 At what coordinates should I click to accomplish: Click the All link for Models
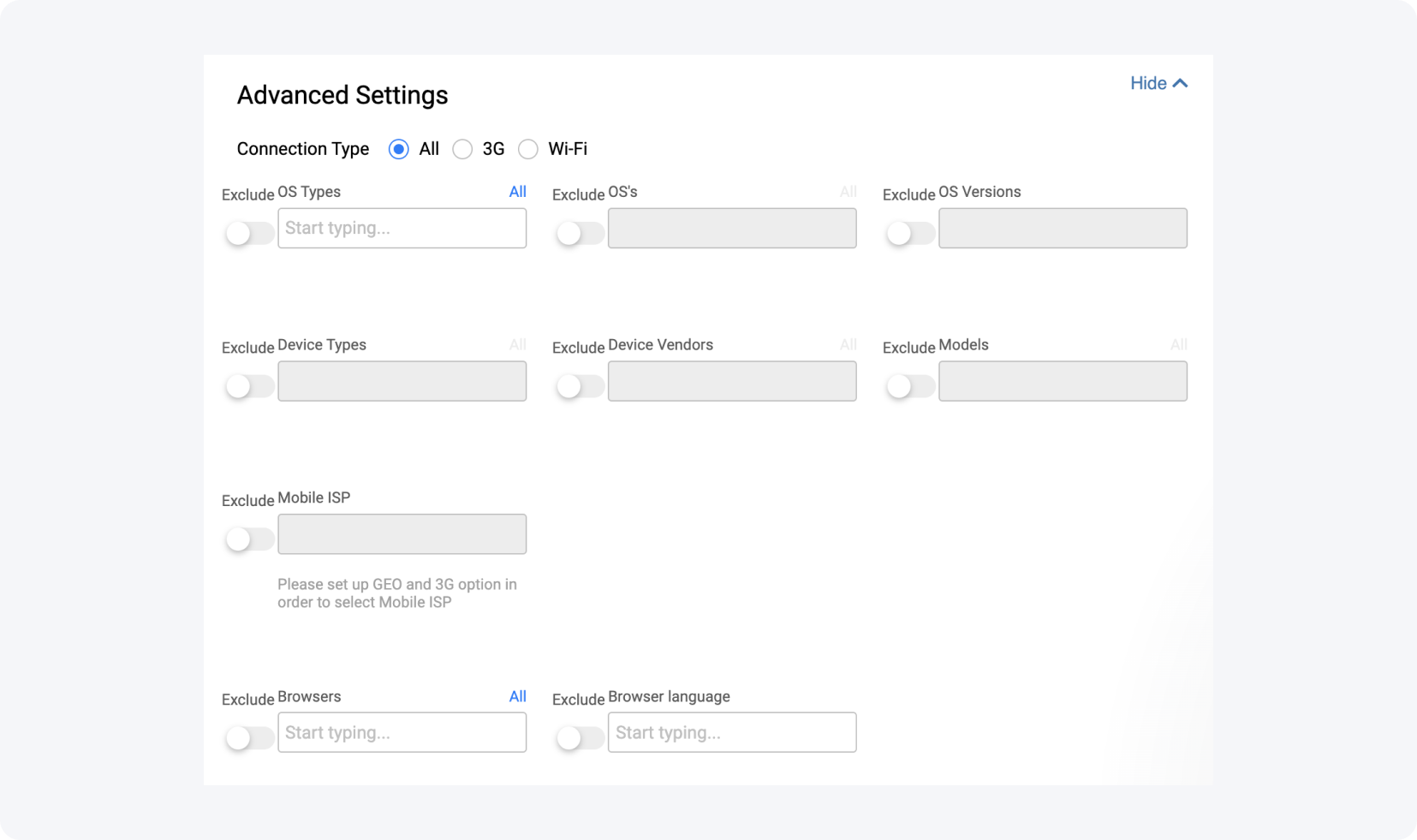point(1178,344)
